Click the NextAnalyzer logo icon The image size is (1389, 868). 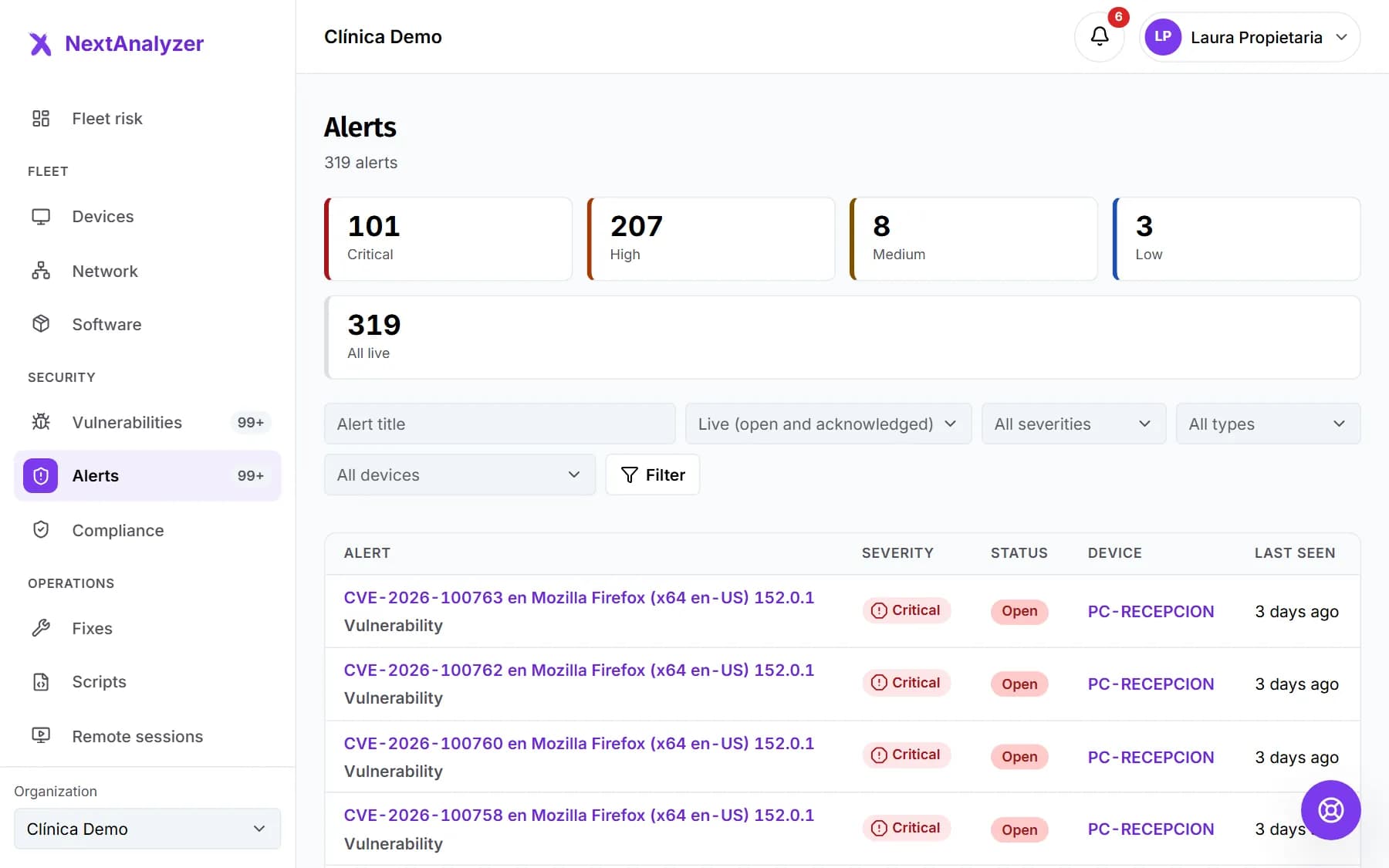(40, 44)
